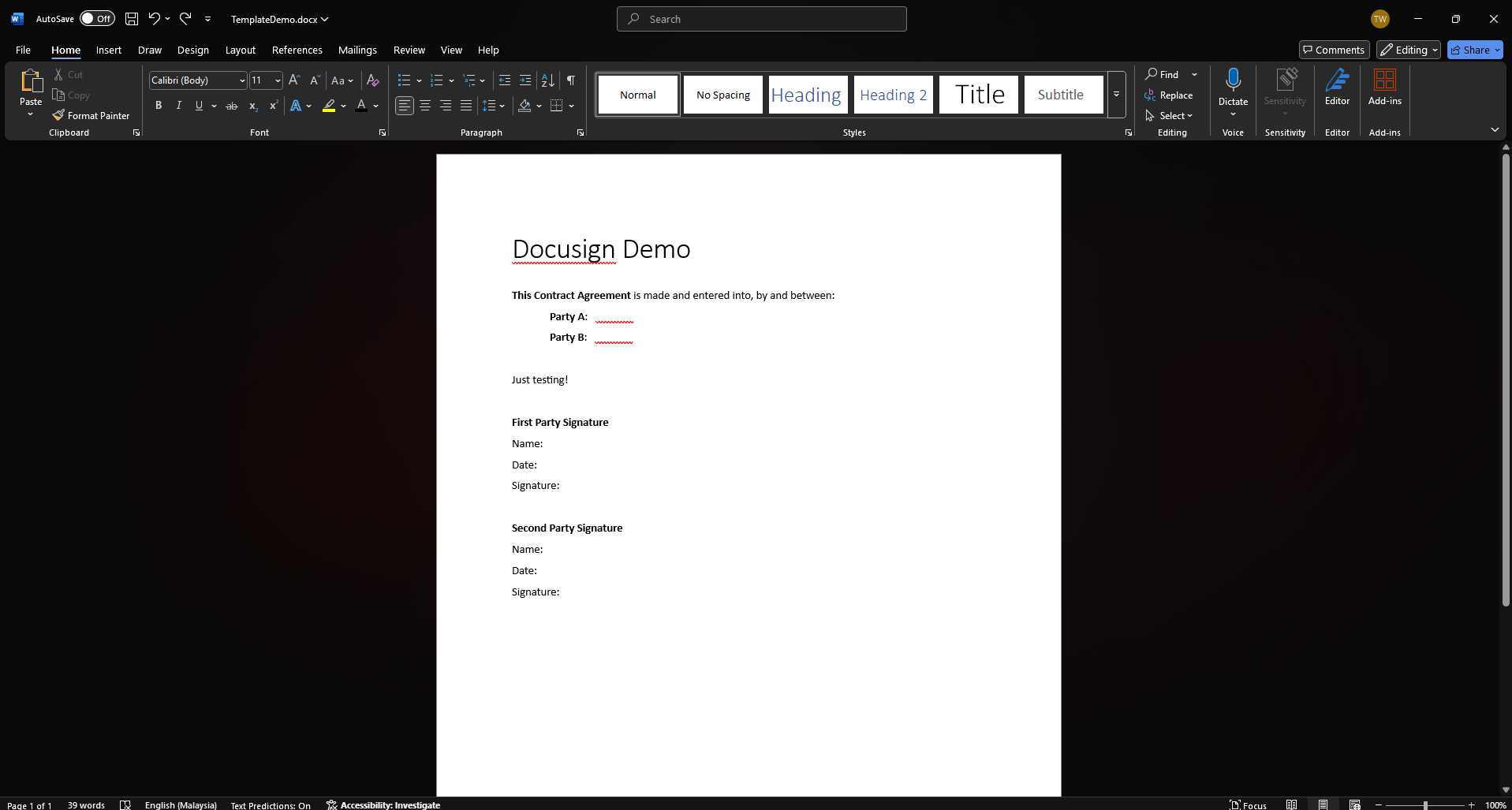Apply Title style
The width and height of the screenshot is (1512, 810).
coord(979,95)
